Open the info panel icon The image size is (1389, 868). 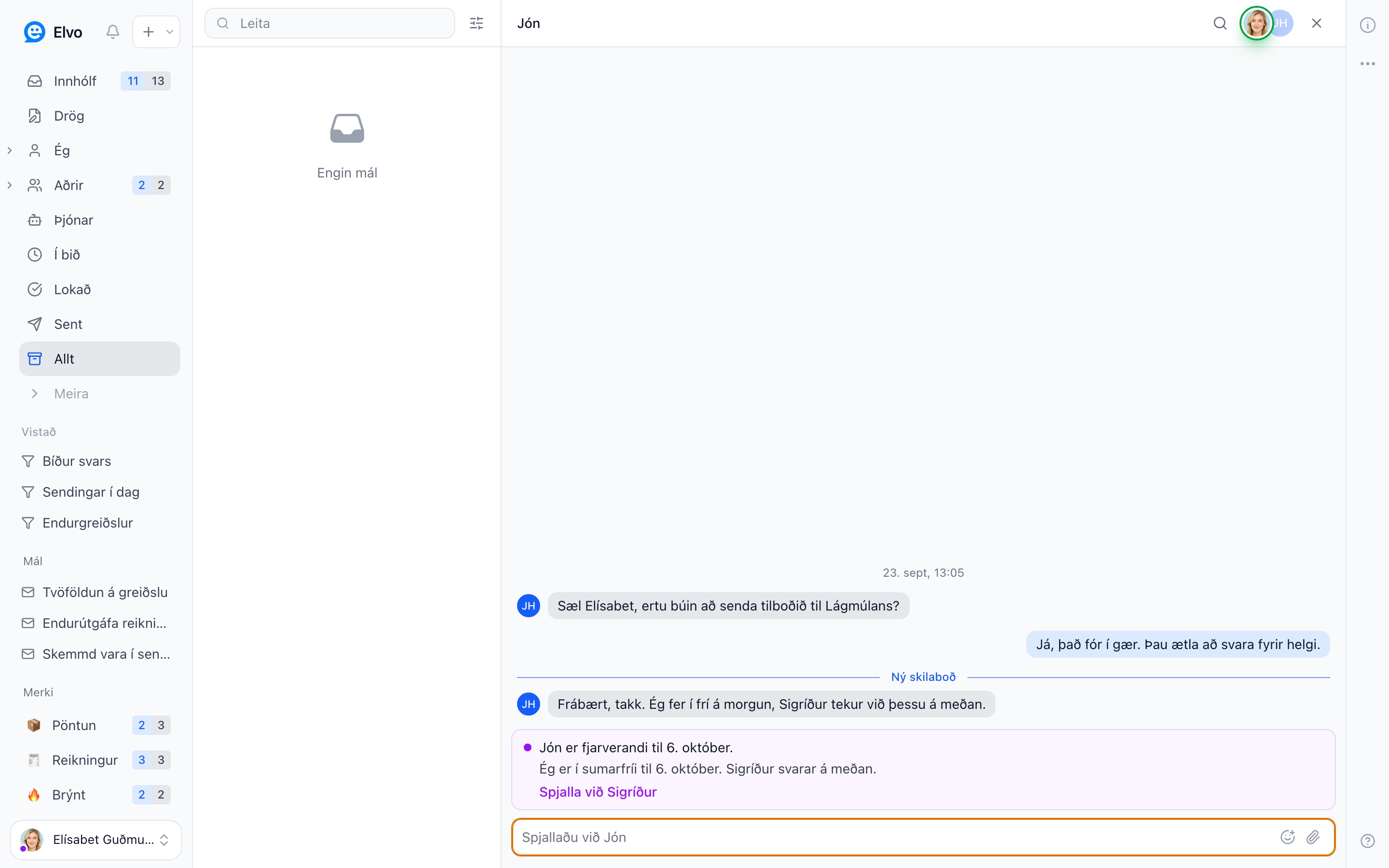pyautogui.click(x=1367, y=25)
